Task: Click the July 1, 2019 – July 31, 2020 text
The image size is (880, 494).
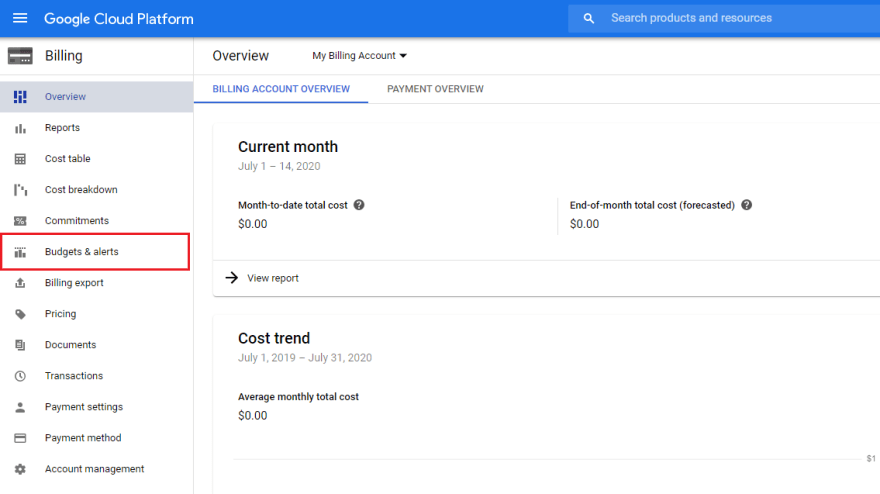Action: click(305, 358)
